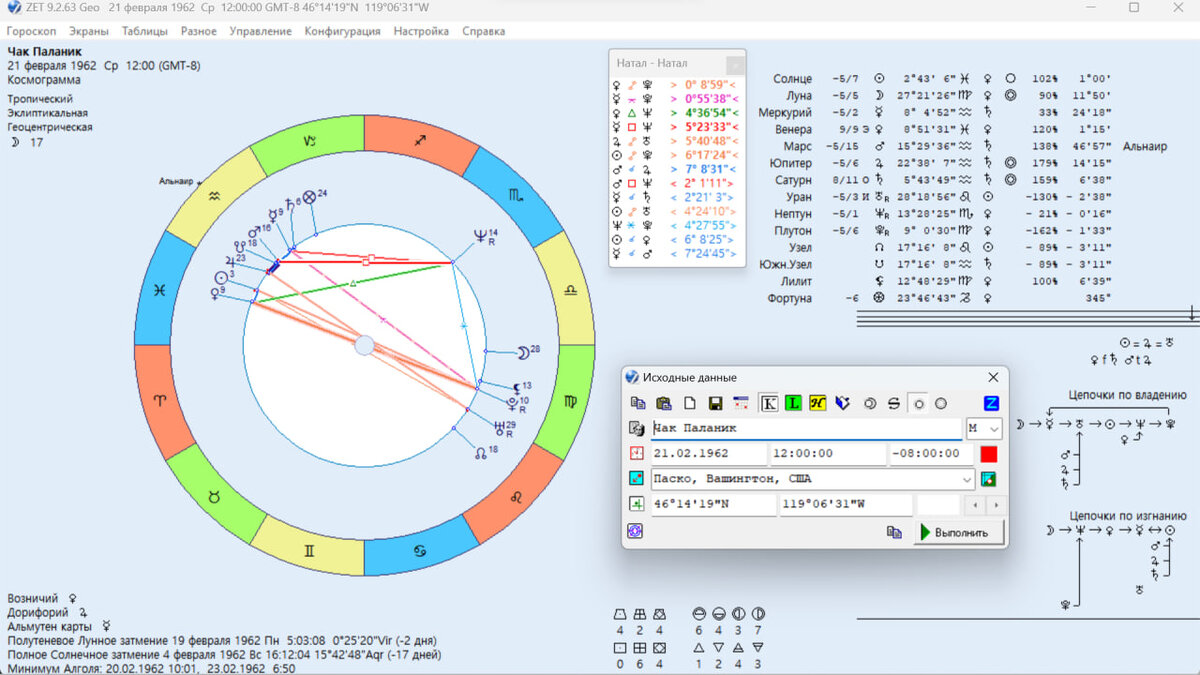Open the Экраны menu

pyautogui.click(x=89, y=31)
